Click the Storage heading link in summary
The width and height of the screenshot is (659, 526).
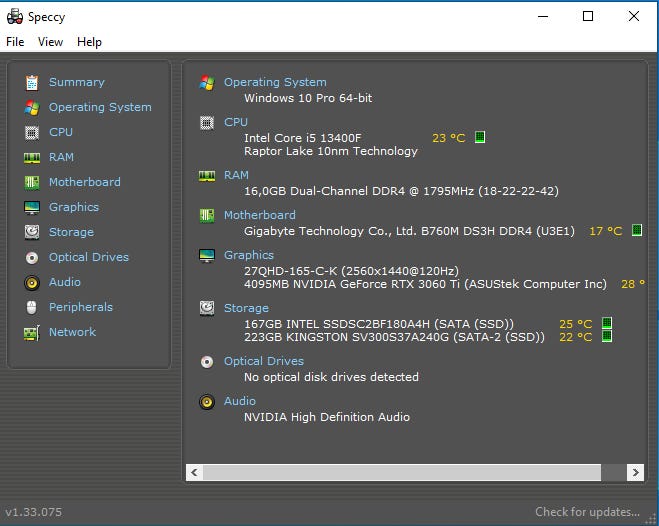[246, 308]
